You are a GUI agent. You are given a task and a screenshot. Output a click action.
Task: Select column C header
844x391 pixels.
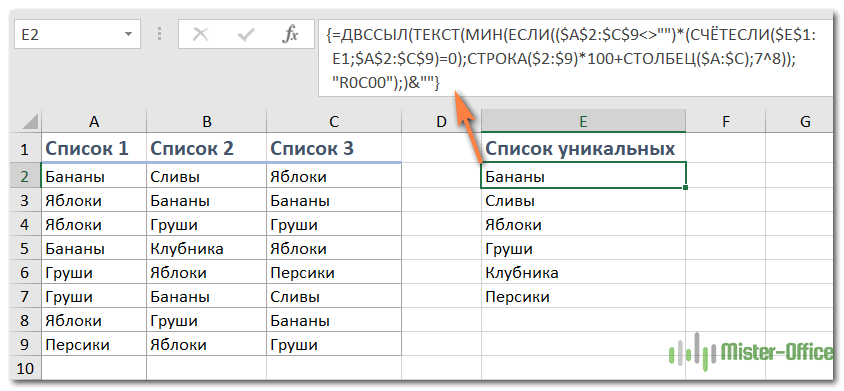coord(334,122)
